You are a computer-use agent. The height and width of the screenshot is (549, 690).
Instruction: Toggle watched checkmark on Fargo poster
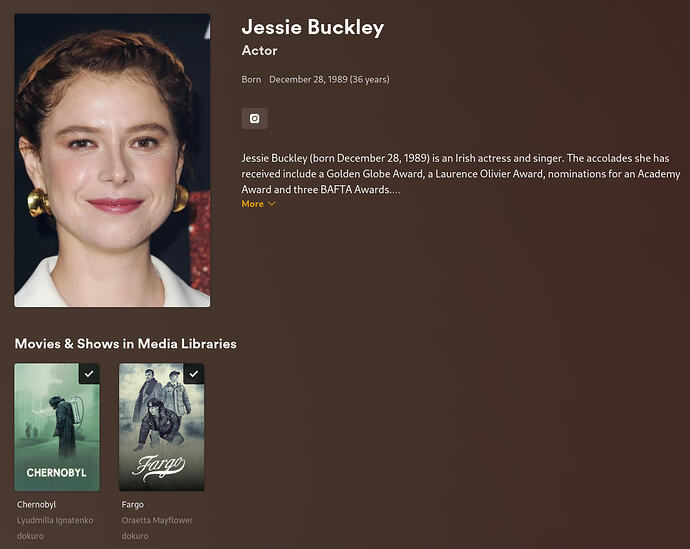point(194,373)
